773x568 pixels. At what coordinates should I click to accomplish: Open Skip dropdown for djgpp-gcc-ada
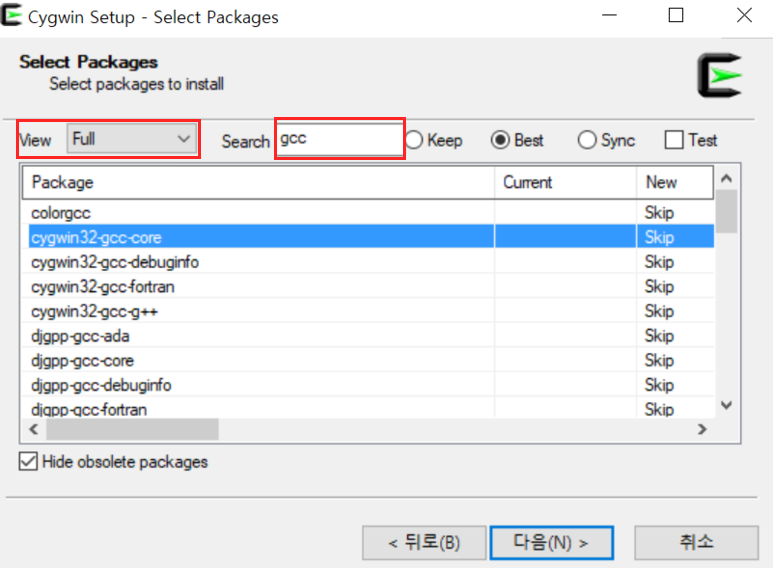pyautogui.click(x=660, y=336)
